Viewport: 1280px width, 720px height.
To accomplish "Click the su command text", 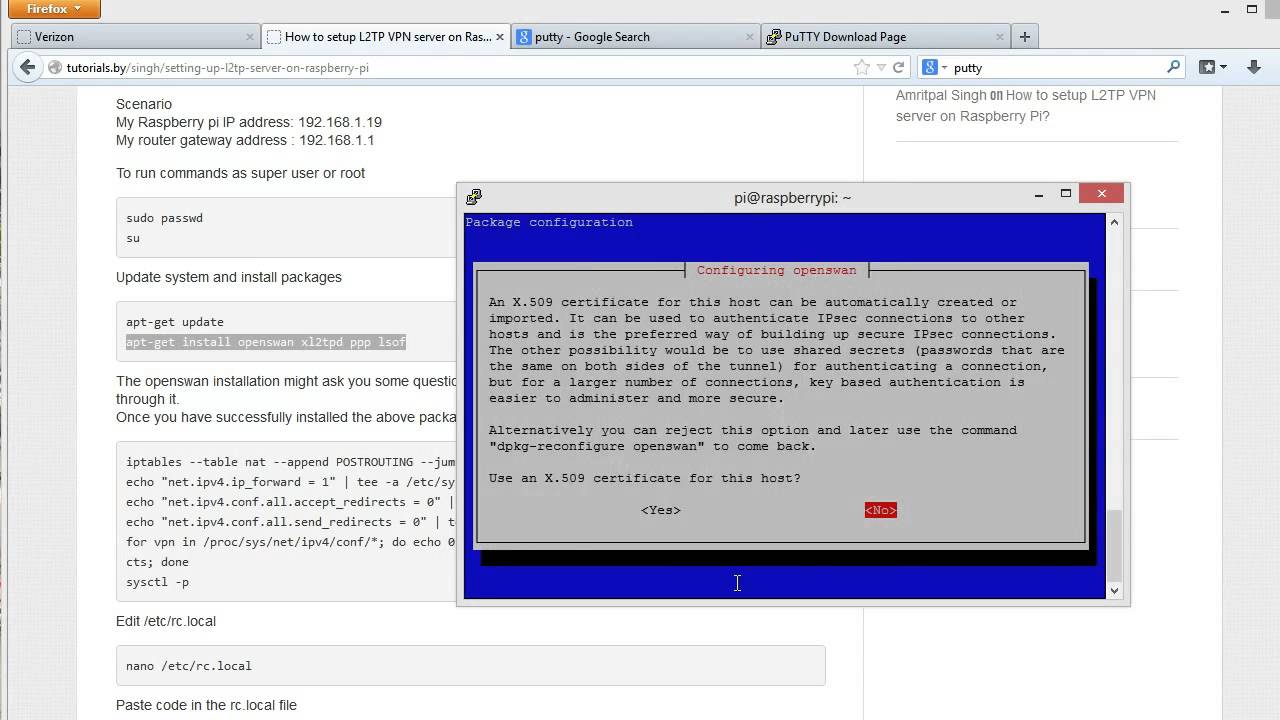I will click(x=133, y=238).
